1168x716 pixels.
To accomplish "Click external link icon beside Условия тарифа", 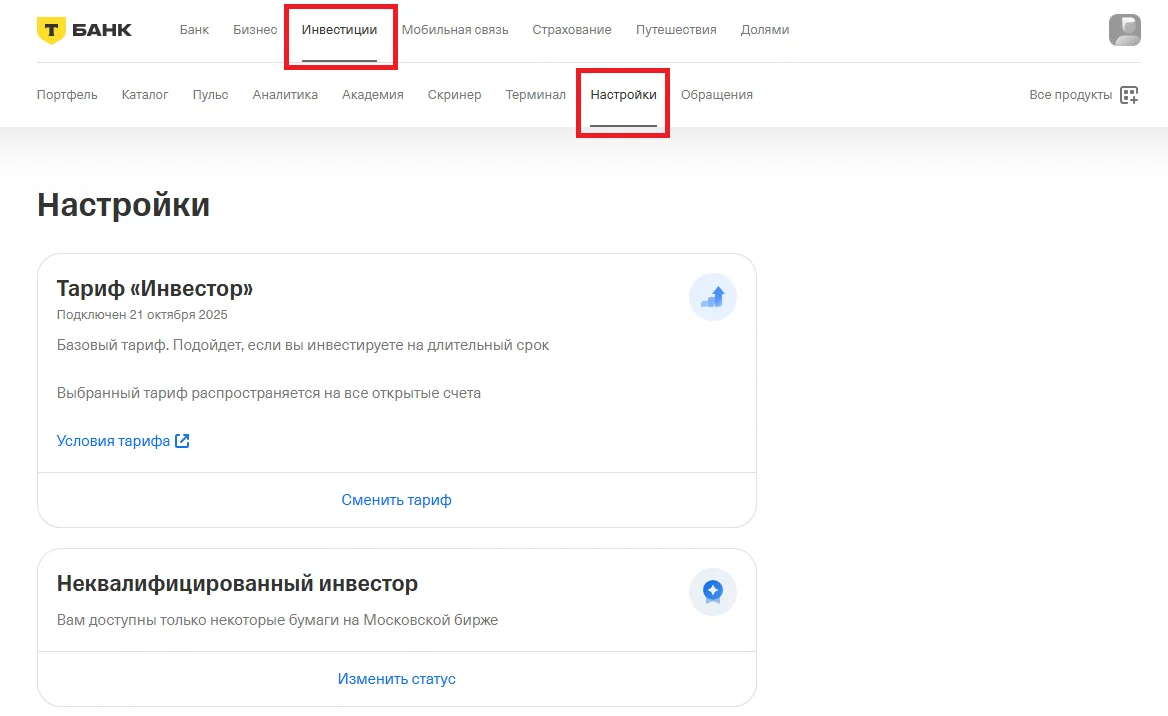I will point(182,441).
